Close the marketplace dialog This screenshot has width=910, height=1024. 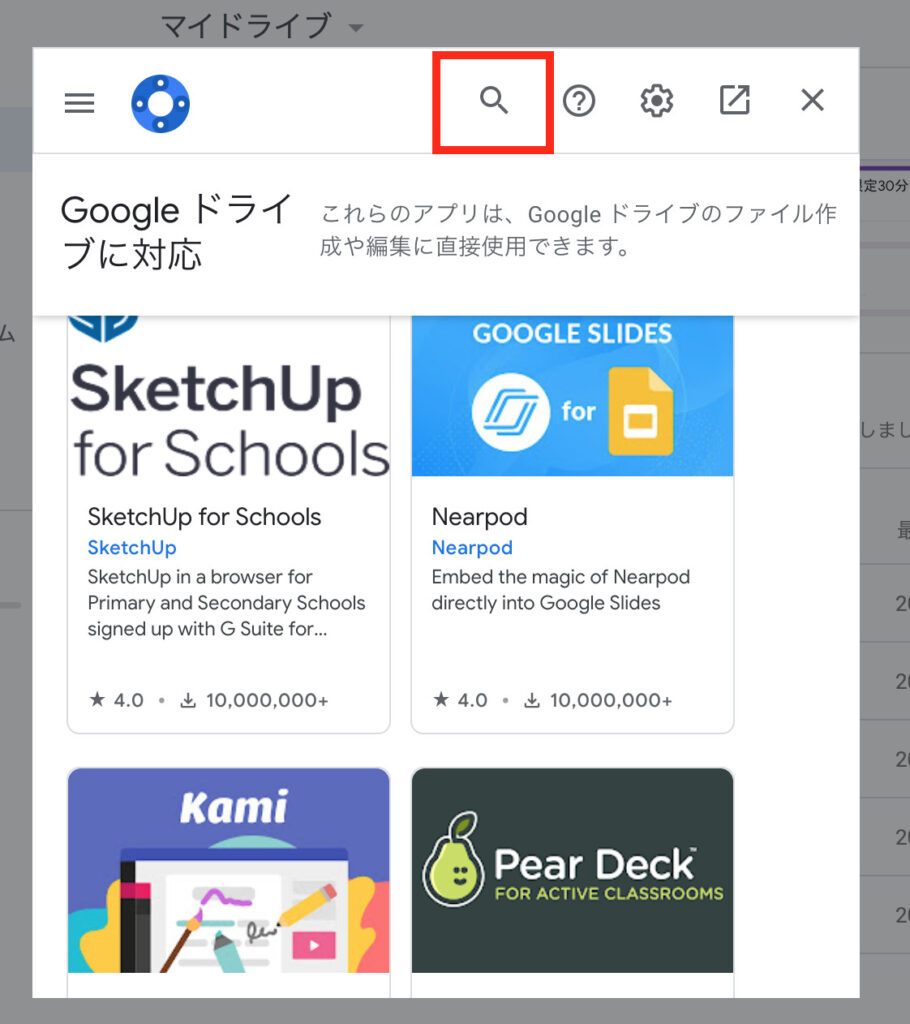pyautogui.click(x=813, y=101)
